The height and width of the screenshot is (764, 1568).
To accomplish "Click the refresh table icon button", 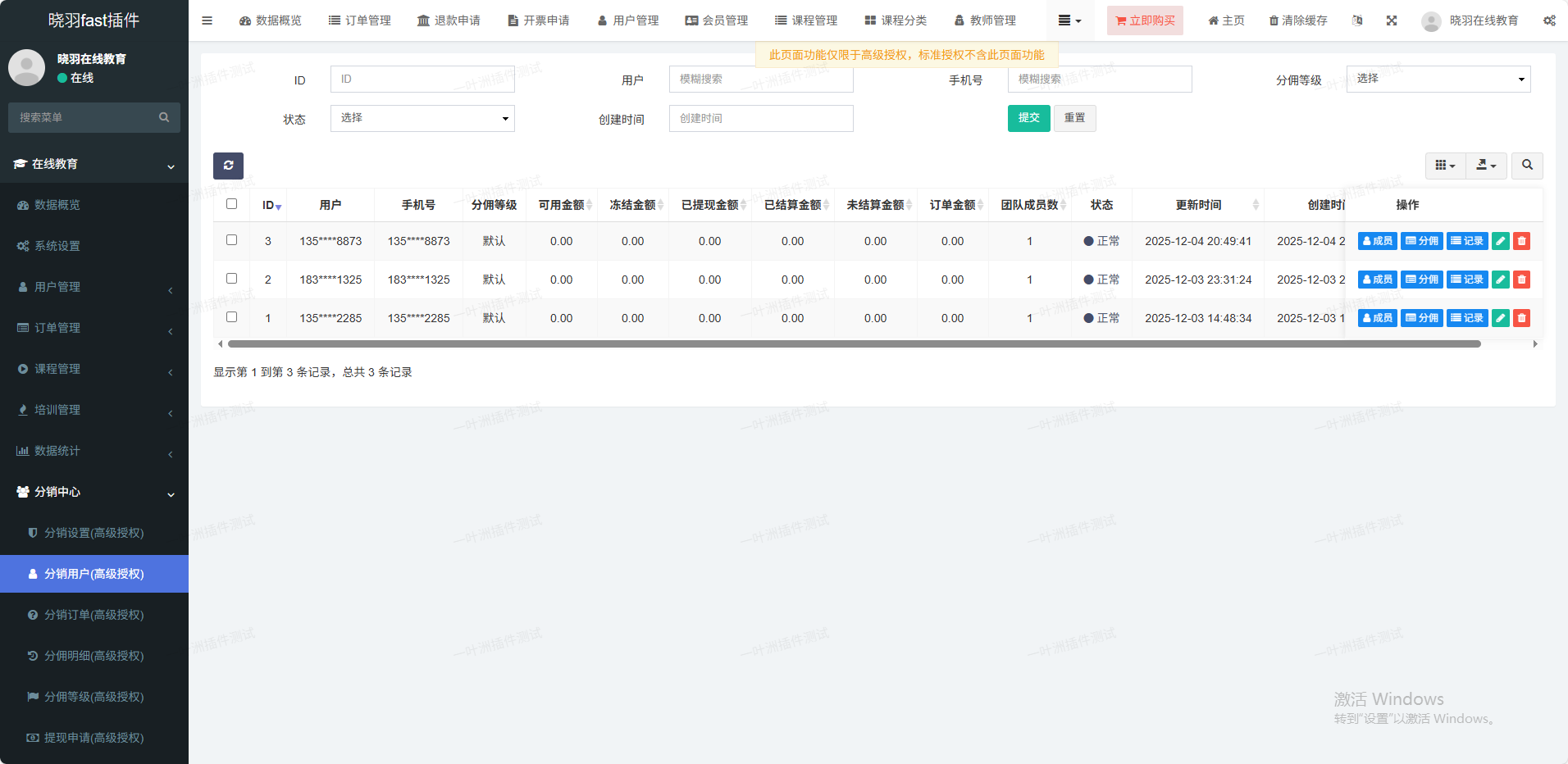I will click(228, 166).
